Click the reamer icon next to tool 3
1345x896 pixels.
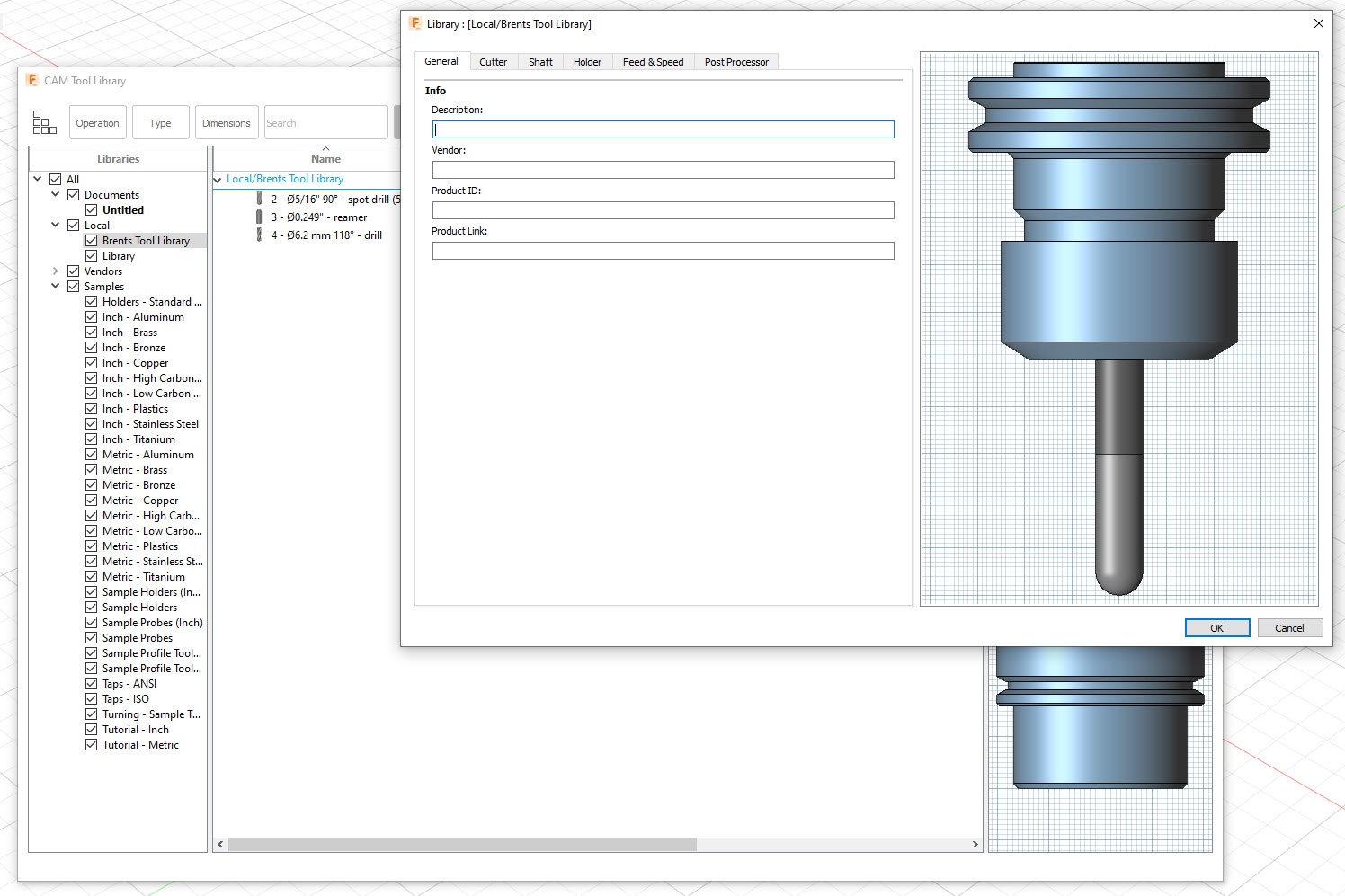(x=259, y=217)
